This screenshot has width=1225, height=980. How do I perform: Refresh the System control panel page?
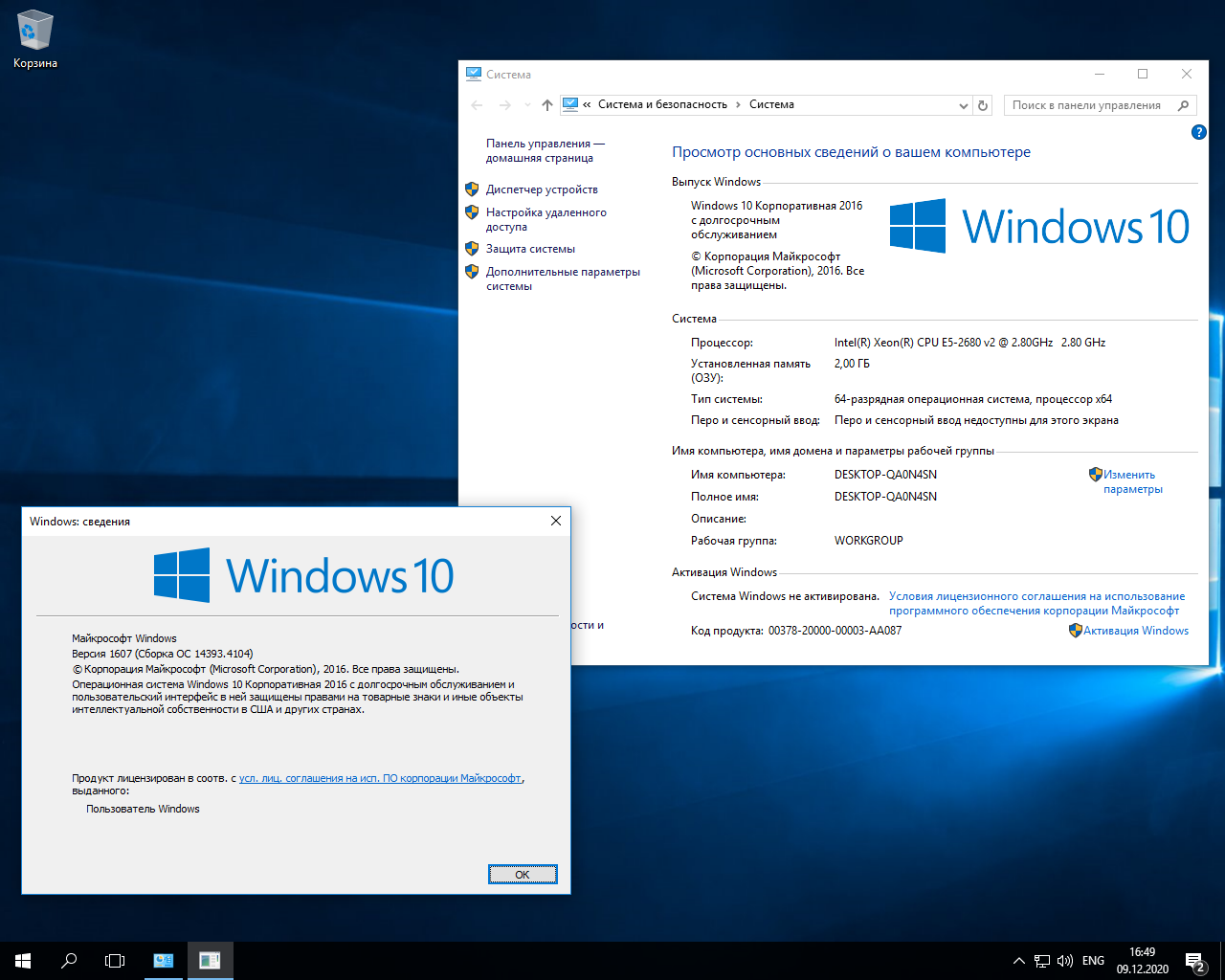[x=983, y=105]
